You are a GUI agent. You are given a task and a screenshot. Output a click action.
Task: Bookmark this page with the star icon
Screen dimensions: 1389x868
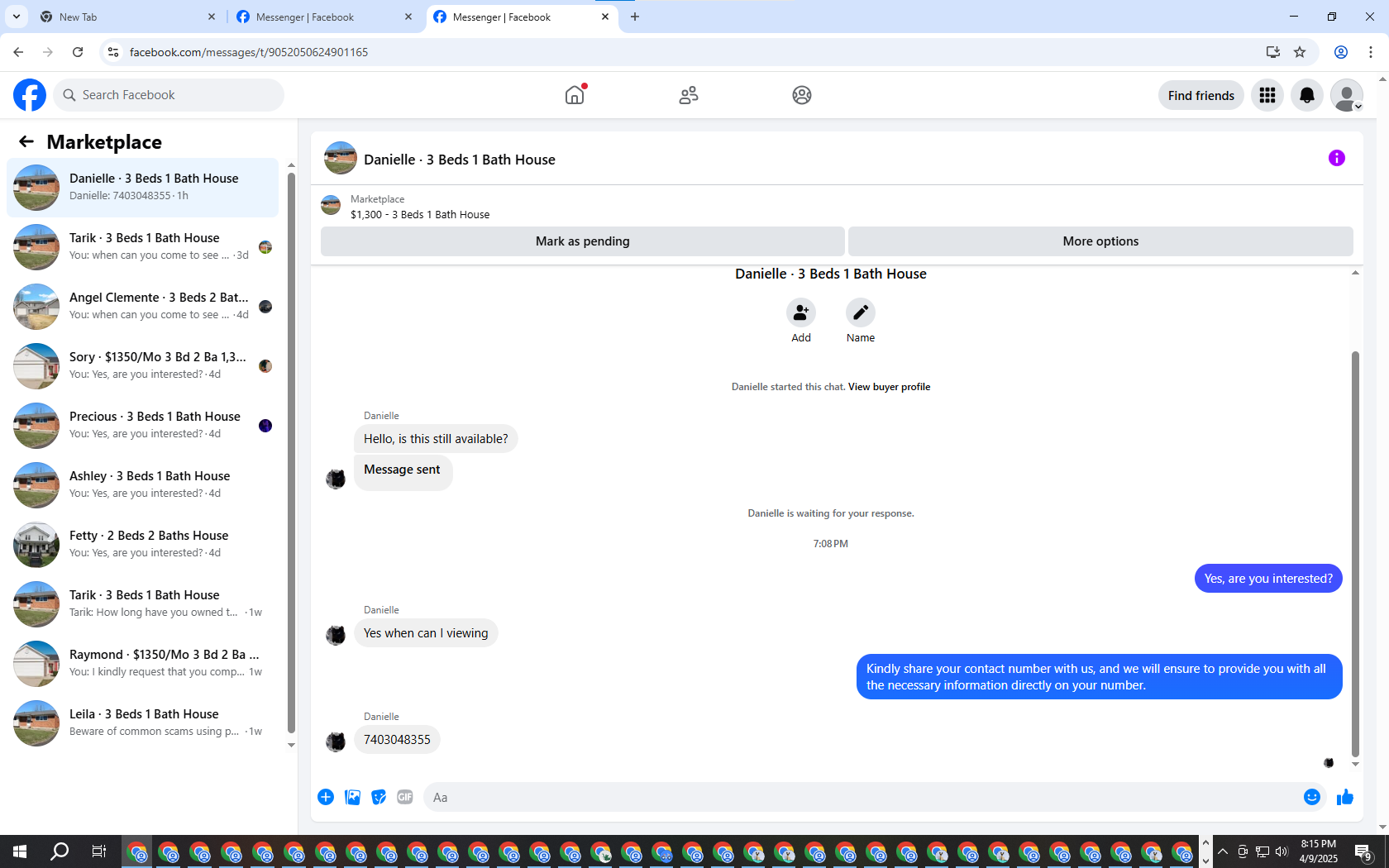1300,52
